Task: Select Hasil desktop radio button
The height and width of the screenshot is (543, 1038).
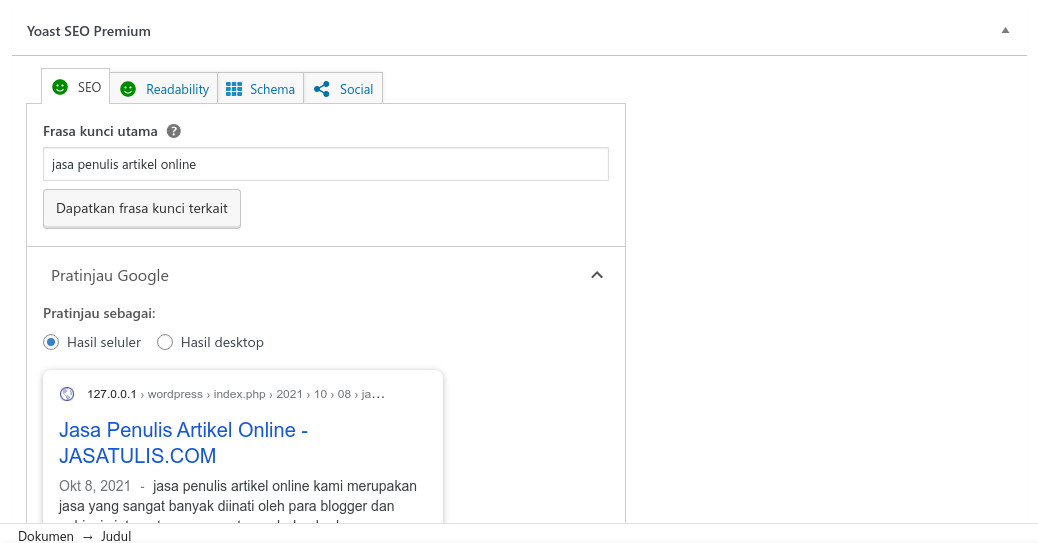Action: click(x=165, y=342)
